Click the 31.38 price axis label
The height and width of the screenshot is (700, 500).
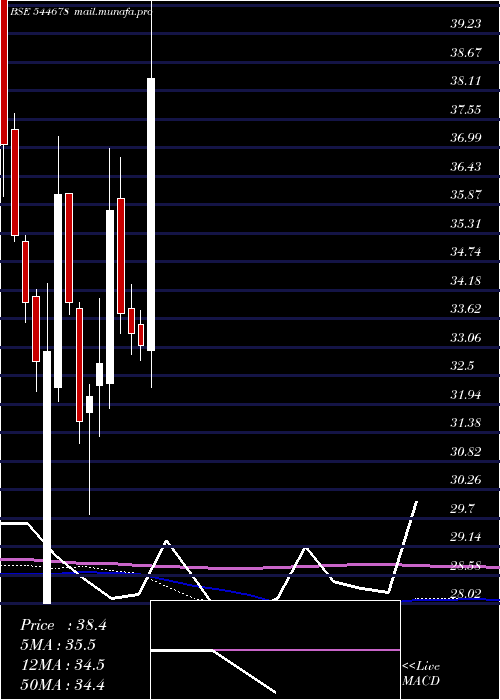466,422
